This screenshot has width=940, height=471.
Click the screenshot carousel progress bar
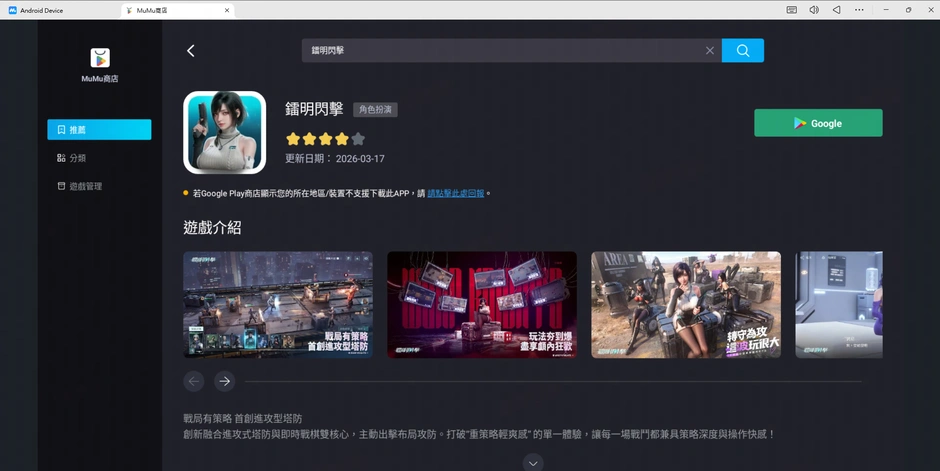[x=553, y=381]
